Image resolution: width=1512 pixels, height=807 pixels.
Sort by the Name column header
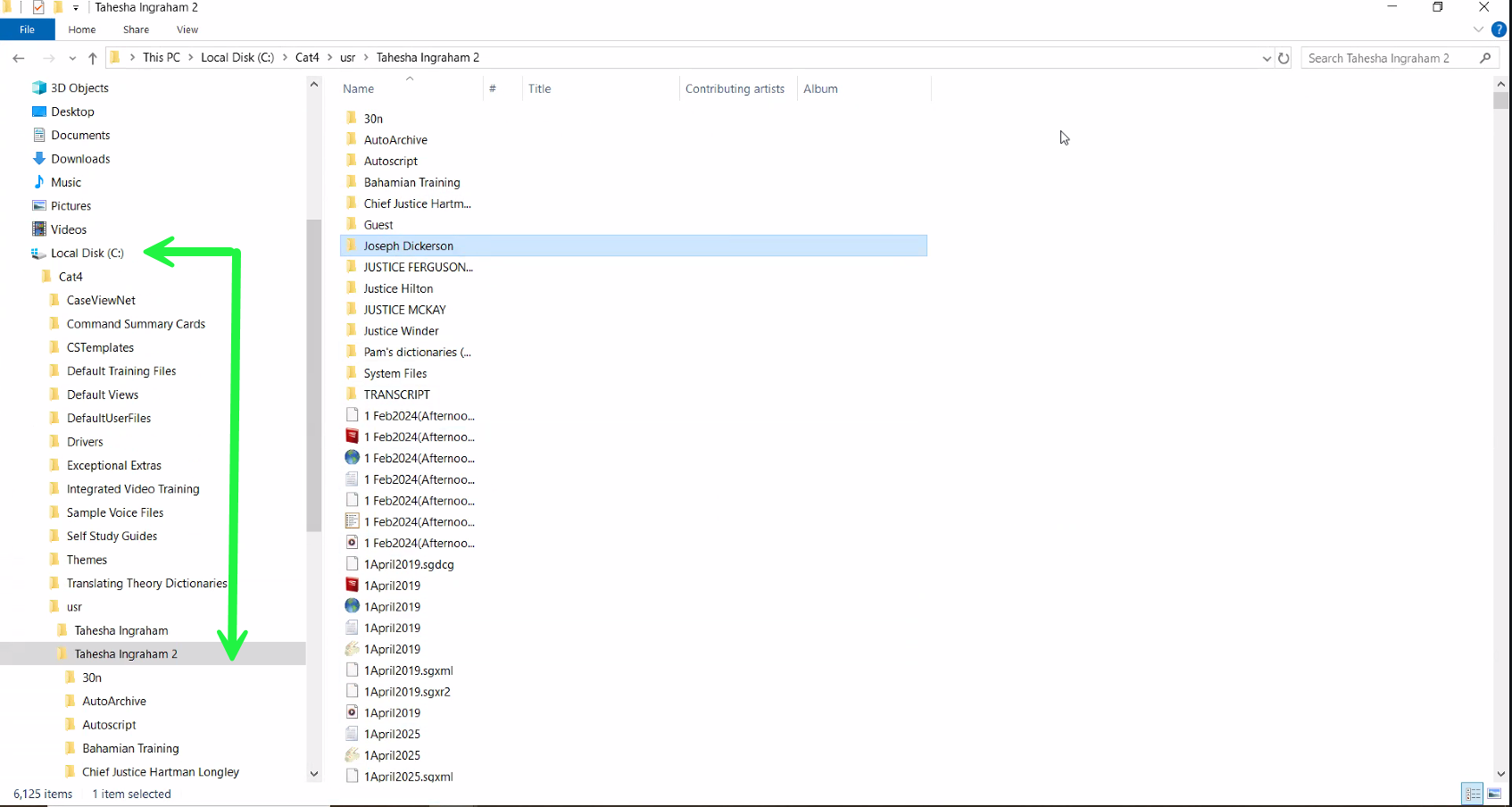[359, 88]
